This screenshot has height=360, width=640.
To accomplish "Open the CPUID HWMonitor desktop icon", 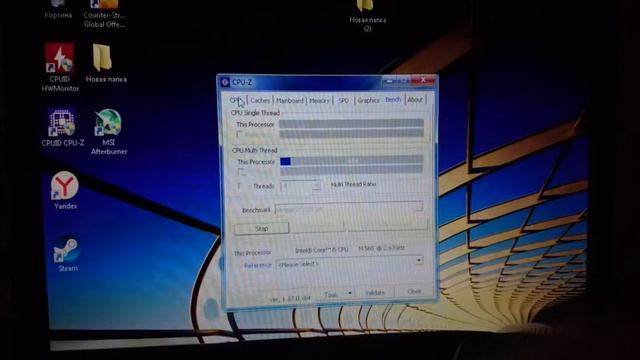I will pyautogui.click(x=60, y=67).
